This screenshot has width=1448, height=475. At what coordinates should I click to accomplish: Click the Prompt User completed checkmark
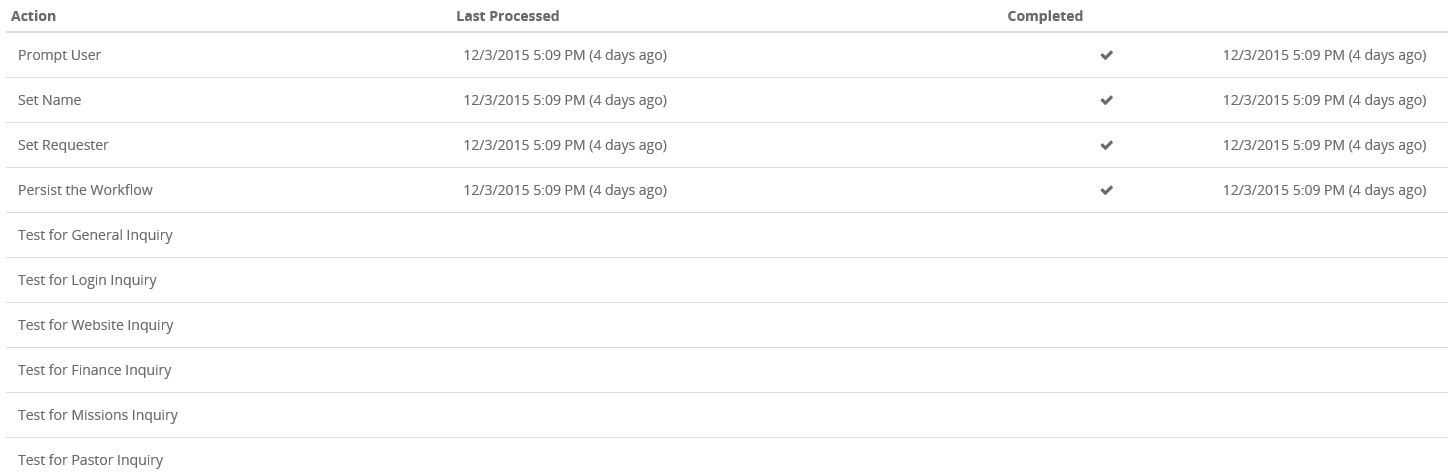(x=1106, y=56)
